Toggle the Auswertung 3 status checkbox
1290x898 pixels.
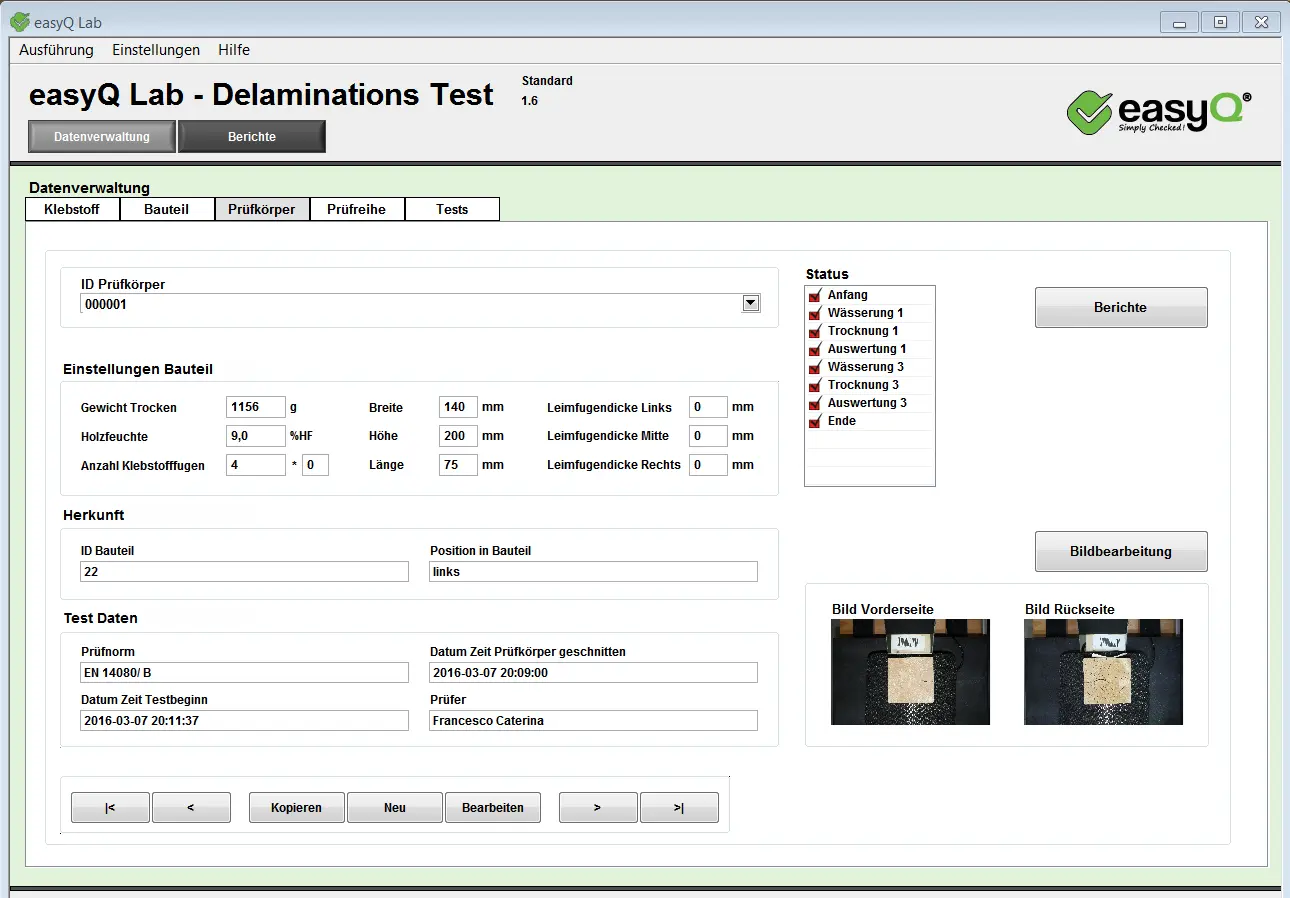click(x=814, y=403)
